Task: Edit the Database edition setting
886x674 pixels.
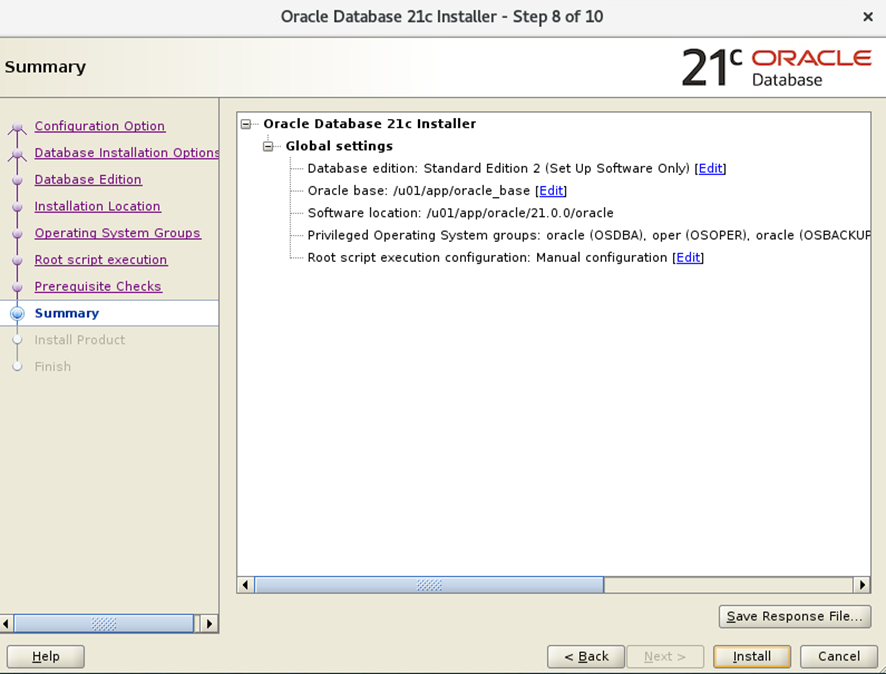Action: click(710, 168)
